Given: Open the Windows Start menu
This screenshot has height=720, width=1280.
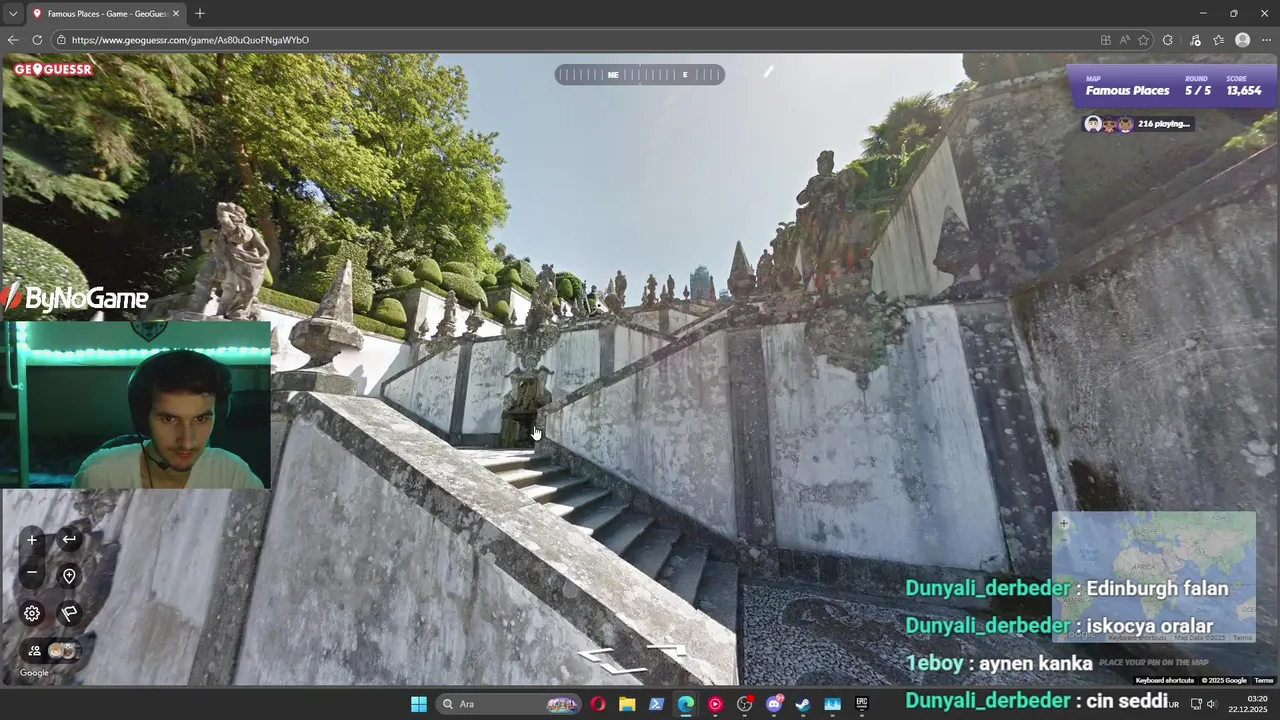Looking at the screenshot, I should tap(419, 704).
